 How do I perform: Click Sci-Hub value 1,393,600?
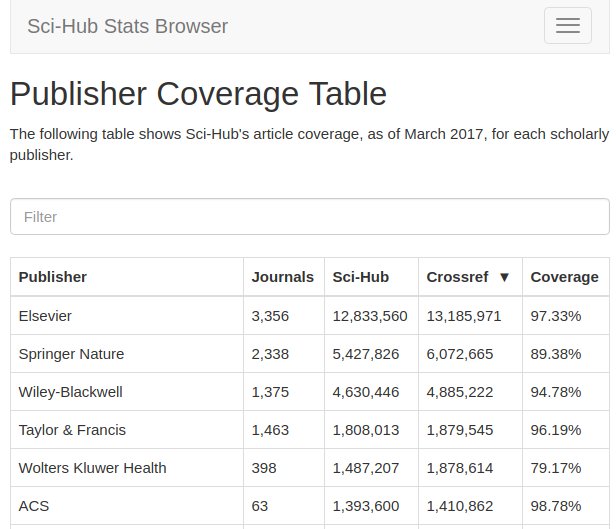(366, 507)
